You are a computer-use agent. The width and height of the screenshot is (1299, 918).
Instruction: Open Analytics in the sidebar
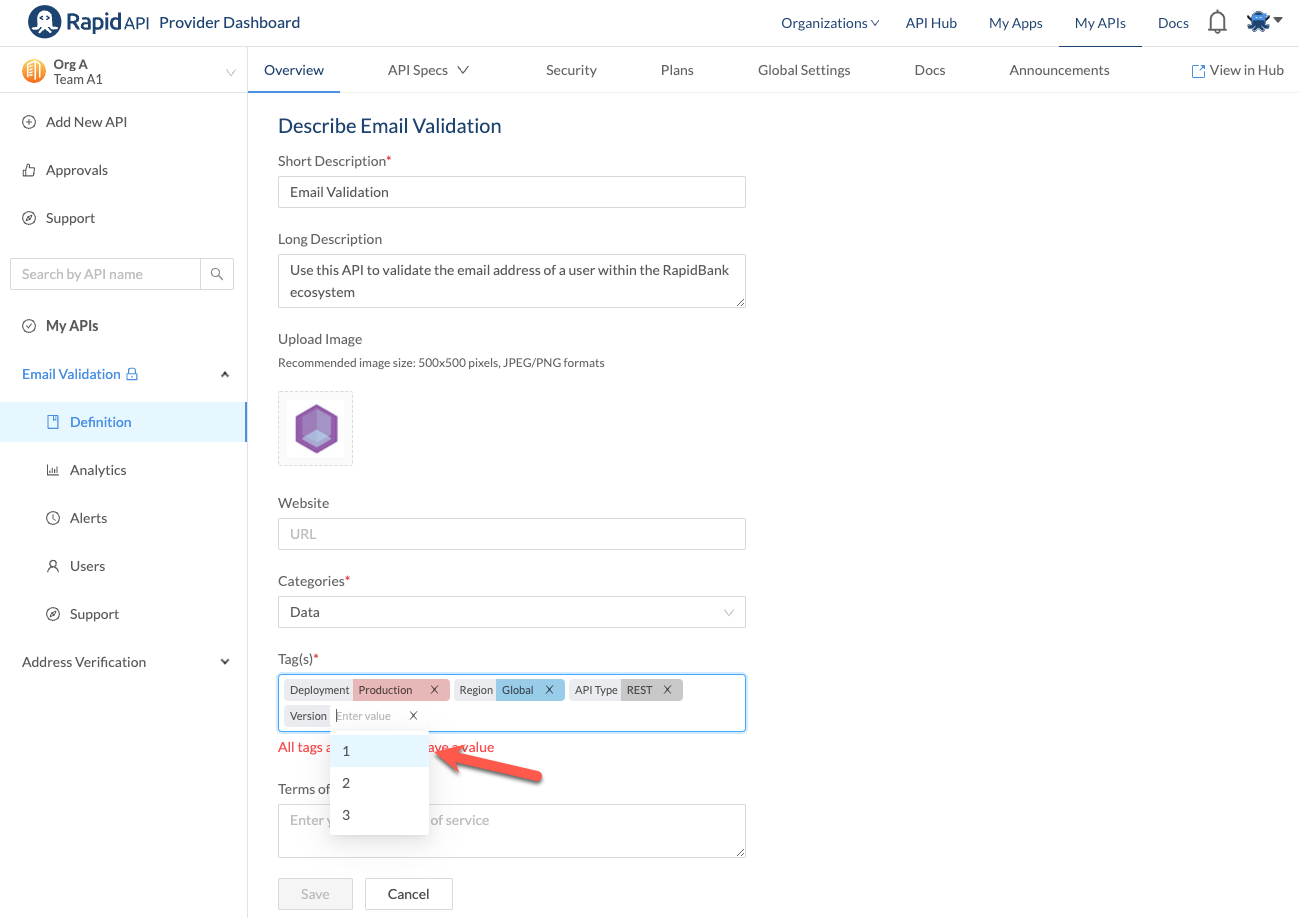[x=98, y=470]
